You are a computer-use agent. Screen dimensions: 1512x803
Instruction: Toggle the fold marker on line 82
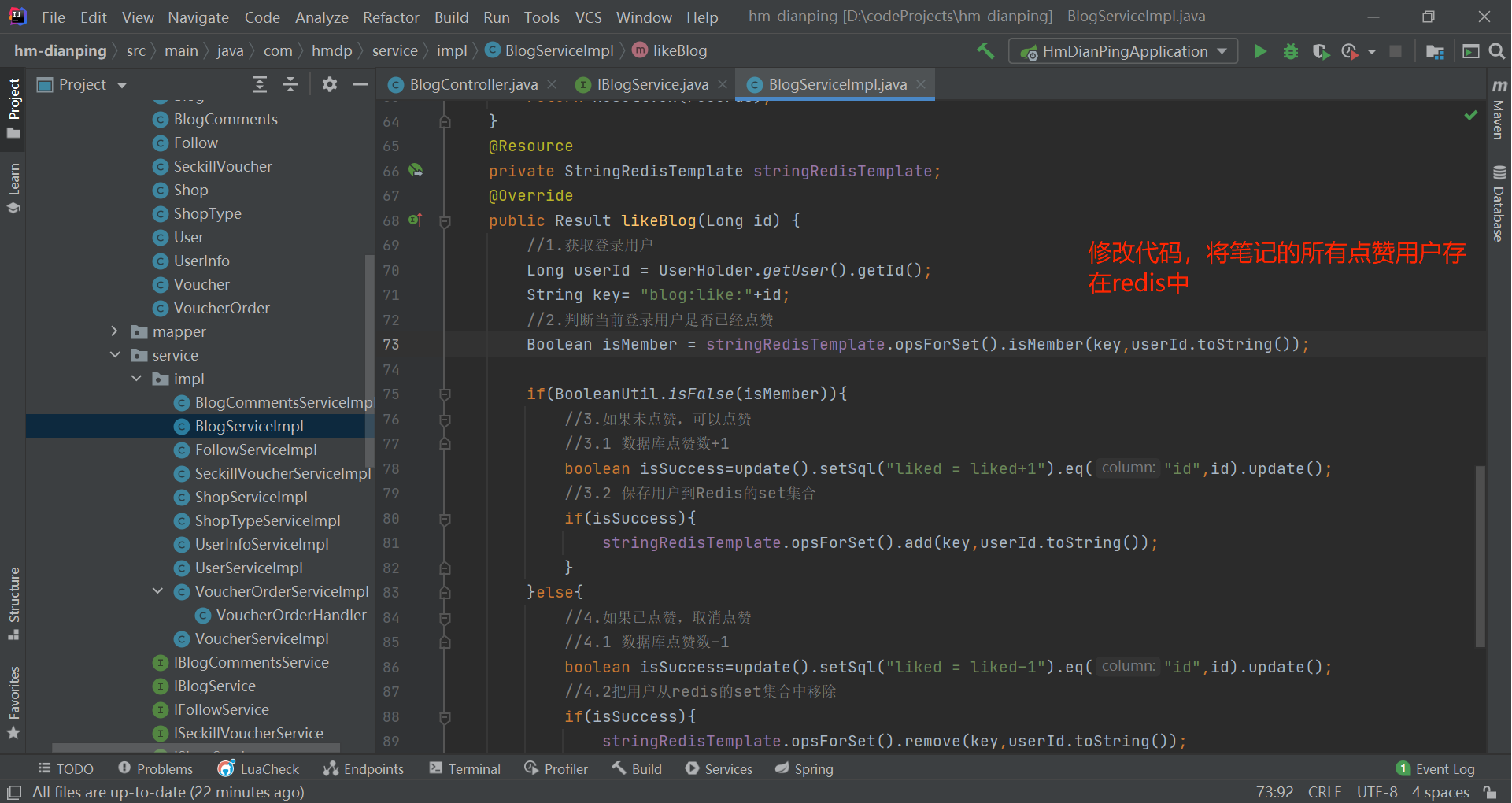tap(445, 568)
